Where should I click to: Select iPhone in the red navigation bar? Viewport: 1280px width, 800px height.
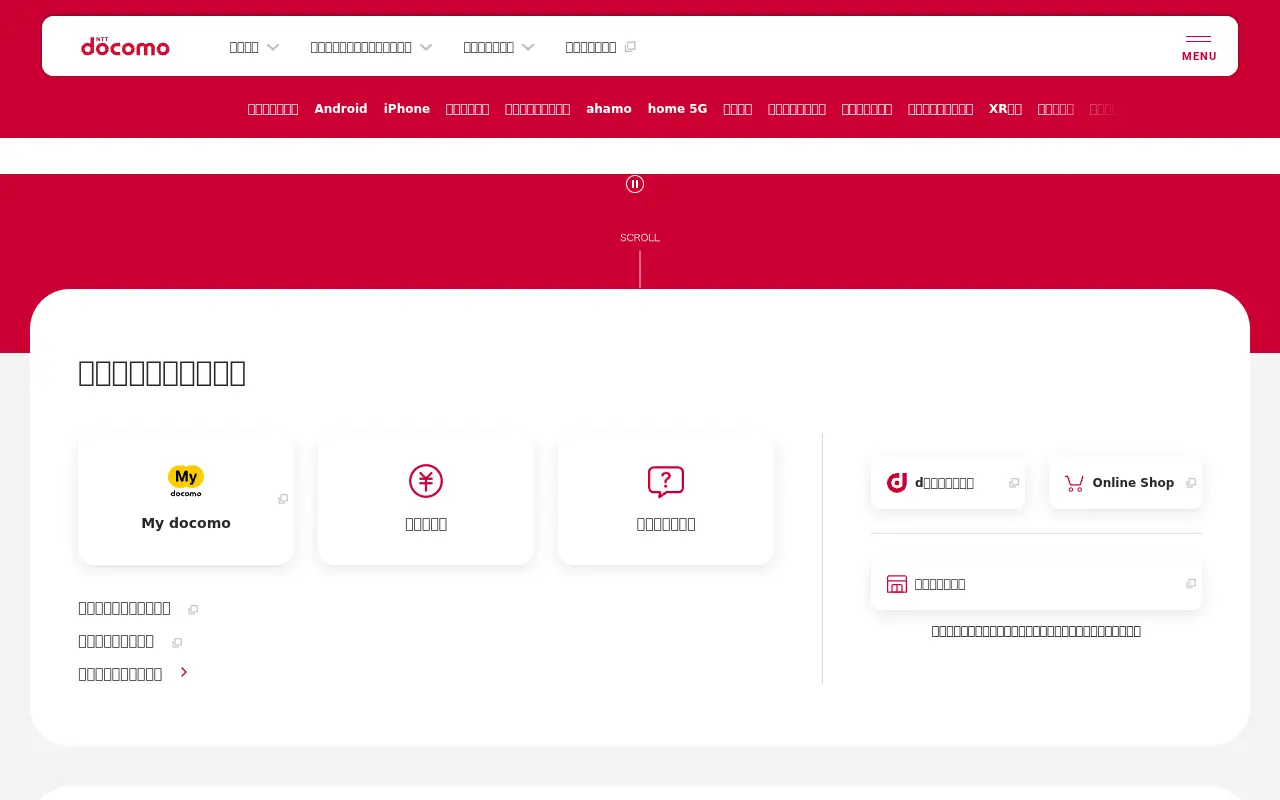(407, 109)
